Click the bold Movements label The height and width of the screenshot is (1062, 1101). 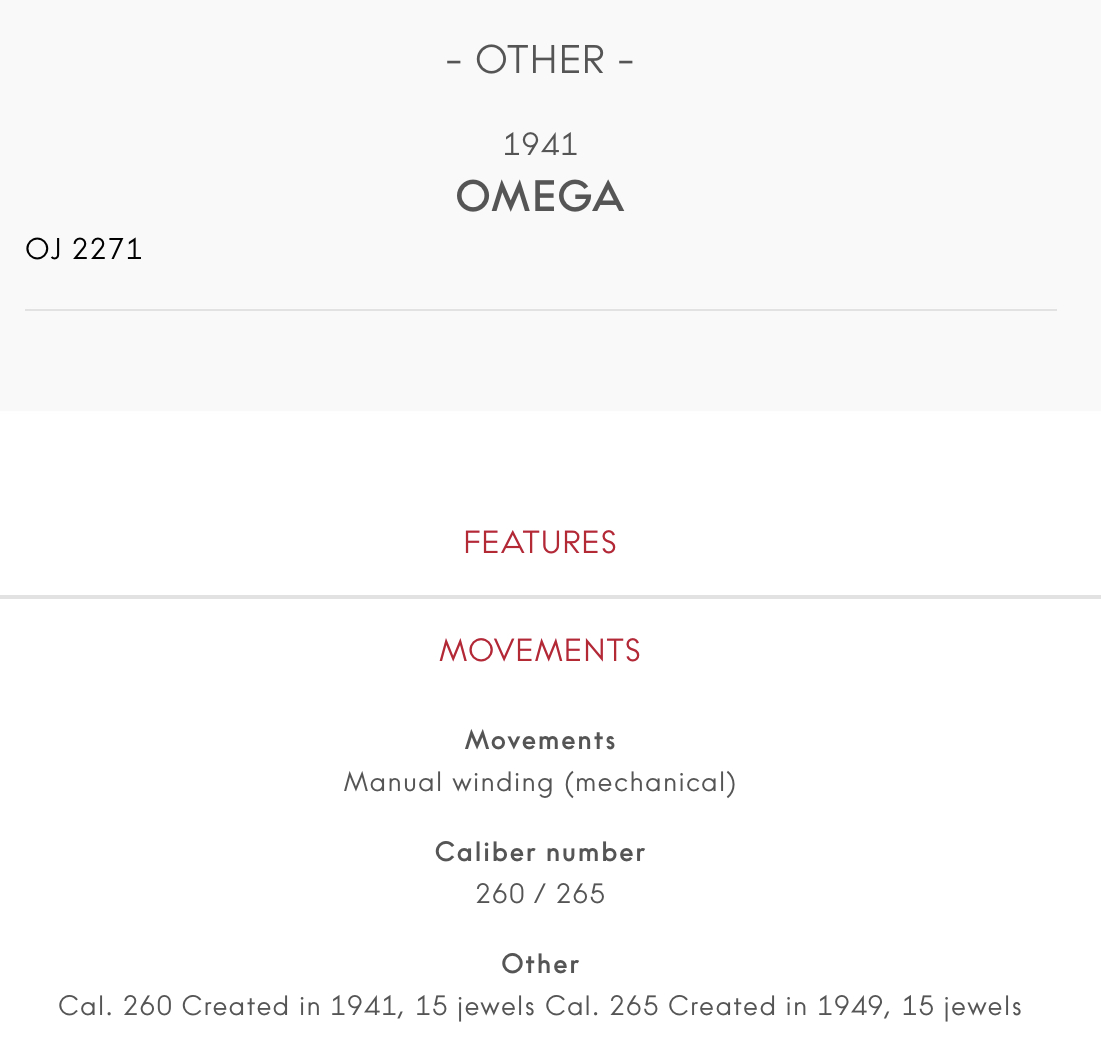pyautogui.click(x=540, y=740)
